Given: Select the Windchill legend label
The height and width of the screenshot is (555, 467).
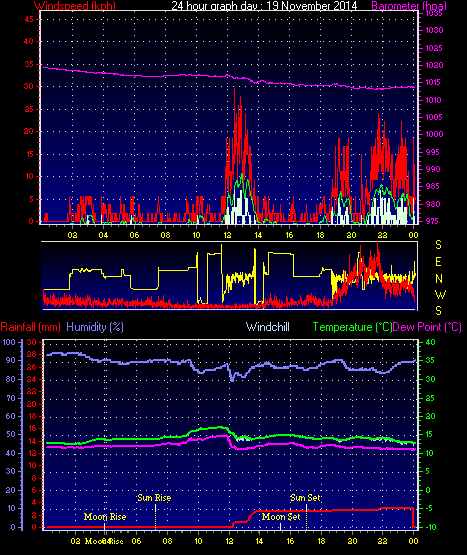Looking at the screenshot, I should (x=268, y=327).
